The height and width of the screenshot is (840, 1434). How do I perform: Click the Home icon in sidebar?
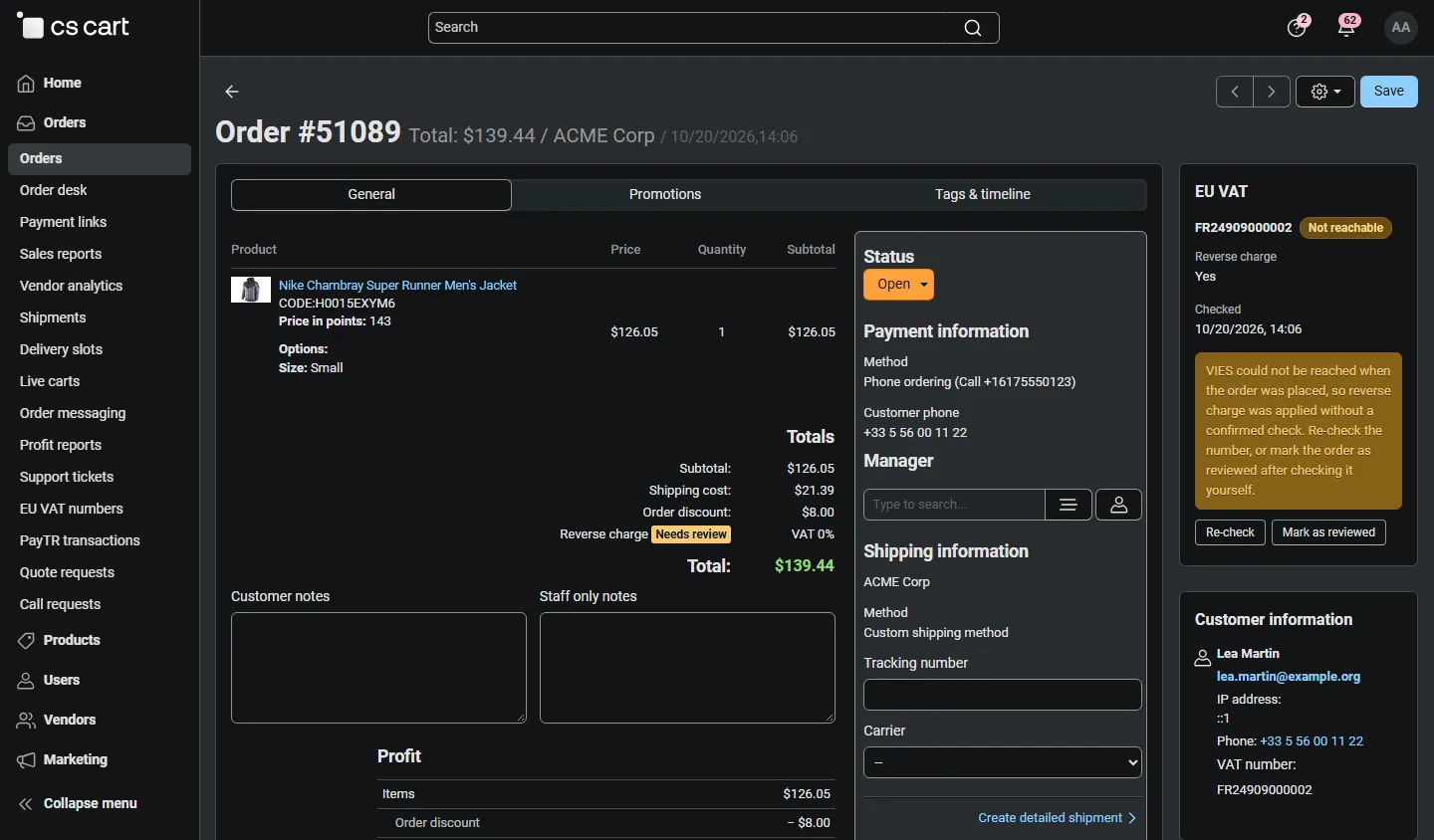pyautogui.click(x=26, y=84)
